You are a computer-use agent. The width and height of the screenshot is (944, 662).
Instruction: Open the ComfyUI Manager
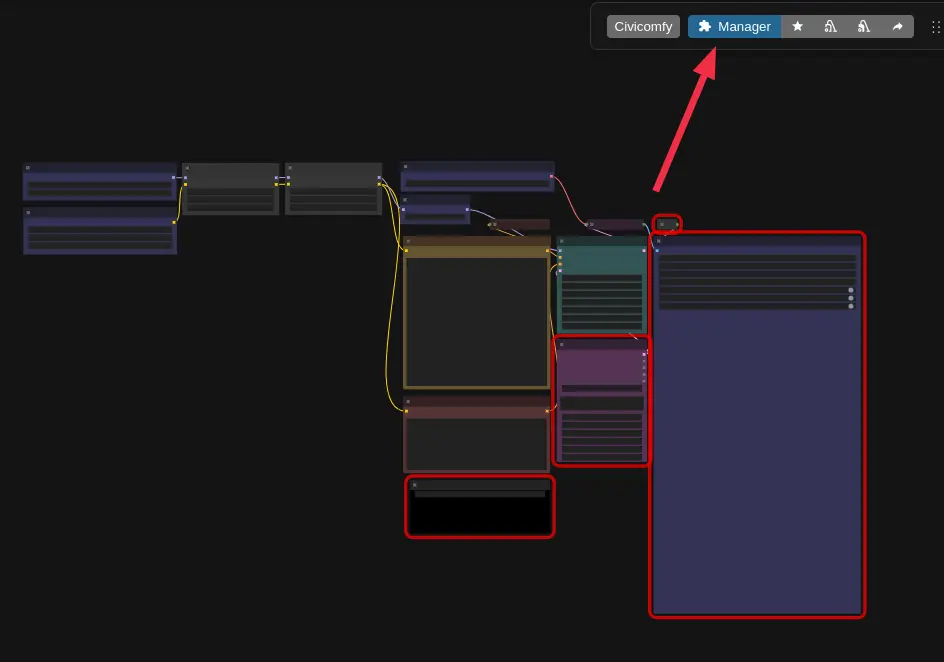[734, 27]
